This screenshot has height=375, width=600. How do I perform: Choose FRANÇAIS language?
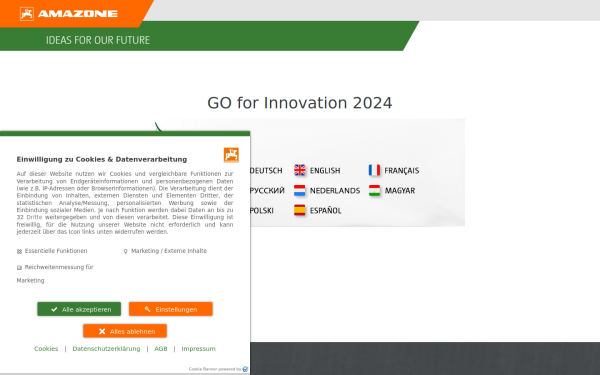pos(401,171)
